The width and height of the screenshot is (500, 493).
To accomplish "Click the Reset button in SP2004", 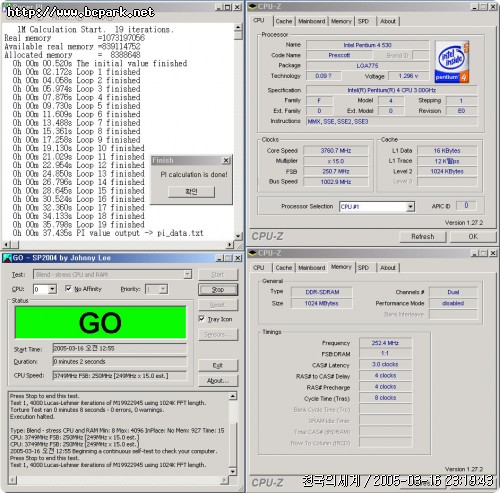I will 218,305.
